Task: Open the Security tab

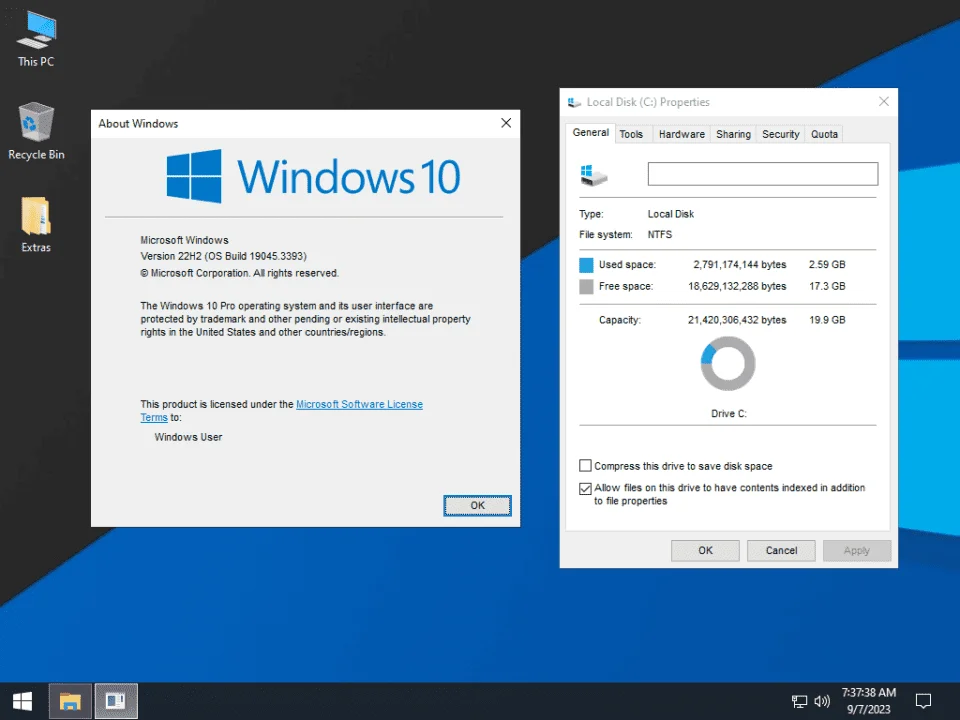Action: tap(781, 134)
